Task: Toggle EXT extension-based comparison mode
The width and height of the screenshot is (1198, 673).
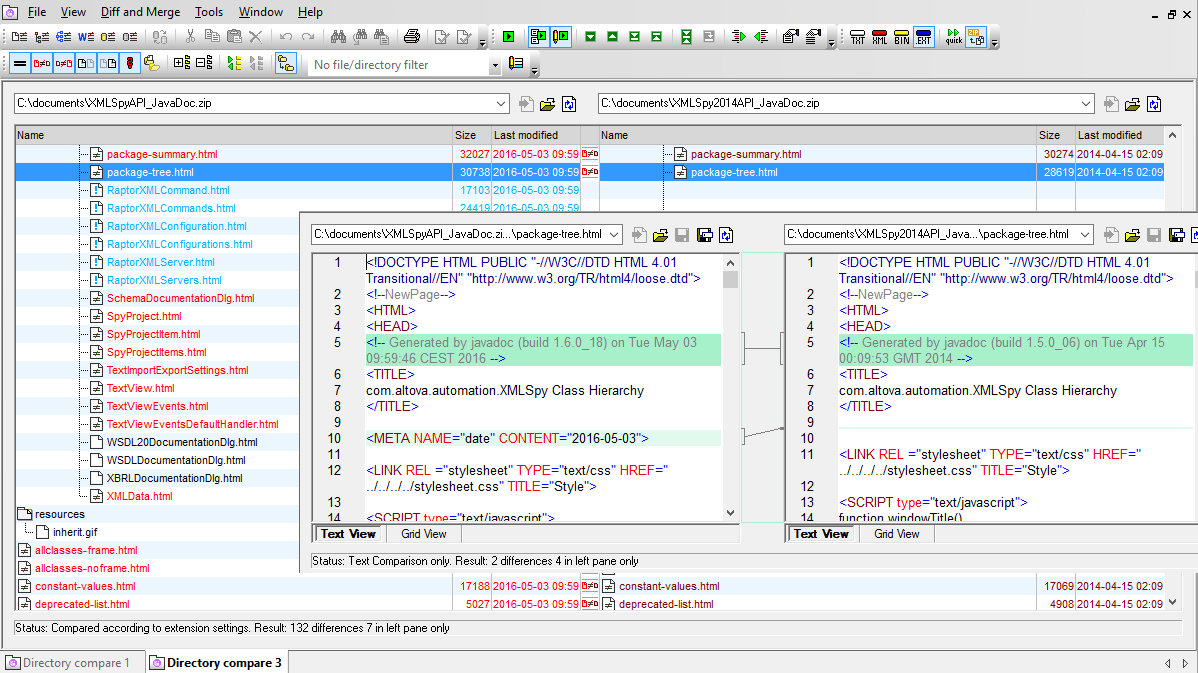Action: click(924, 37)
